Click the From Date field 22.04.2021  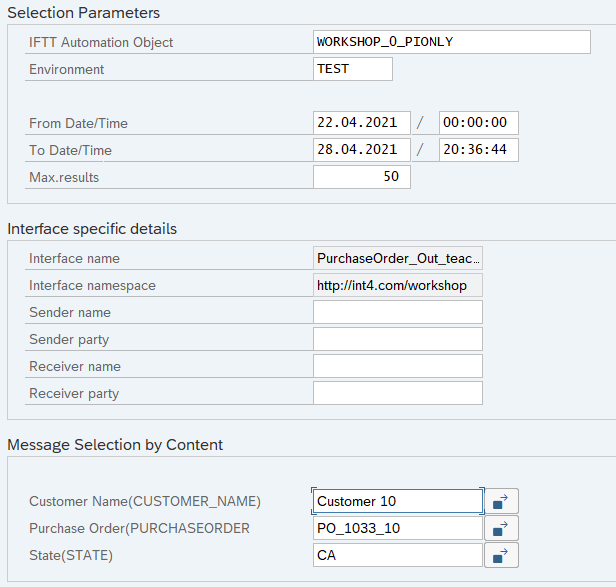[361, 123]
